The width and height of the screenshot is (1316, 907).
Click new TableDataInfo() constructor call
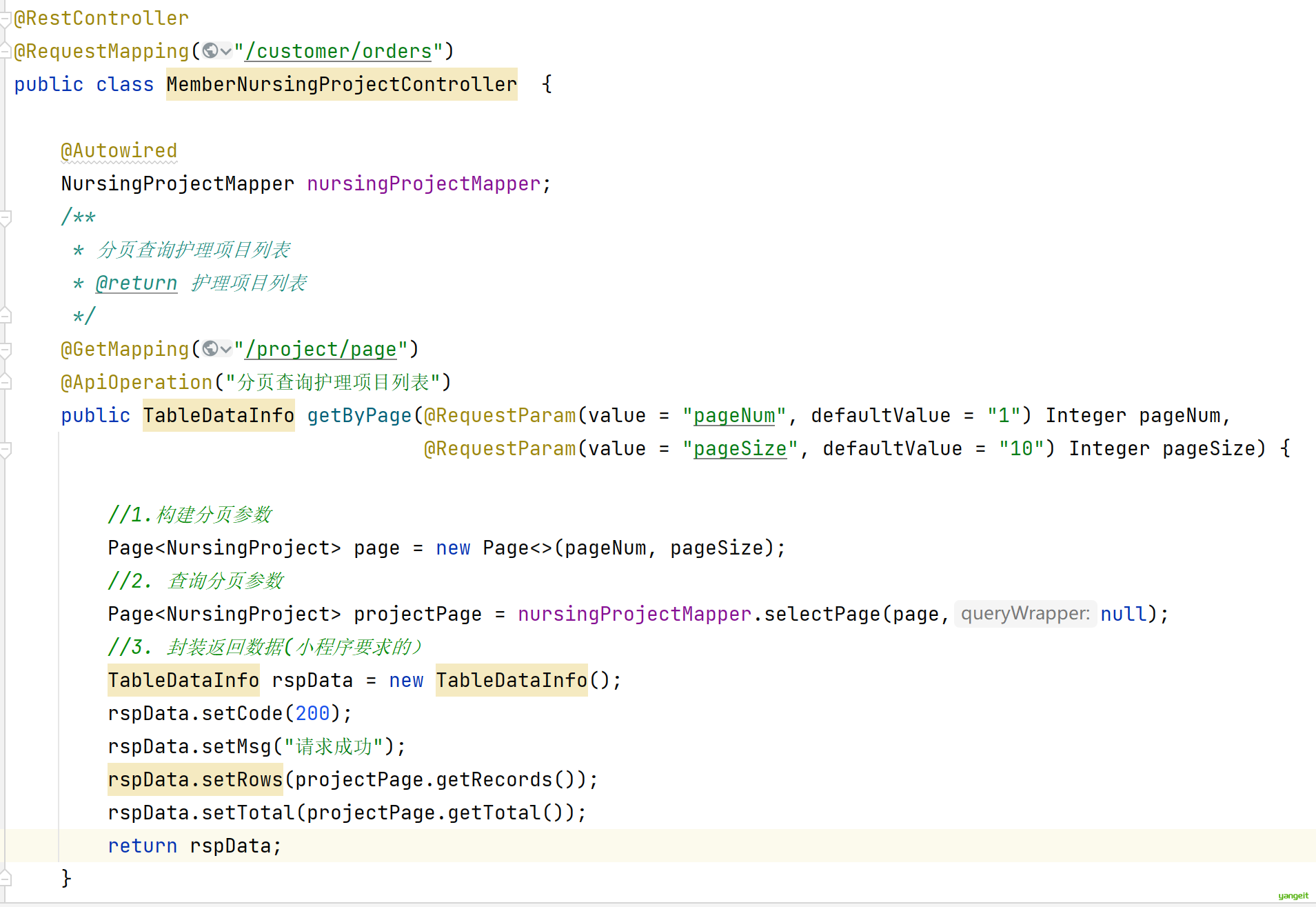click(x=505, y=680)
